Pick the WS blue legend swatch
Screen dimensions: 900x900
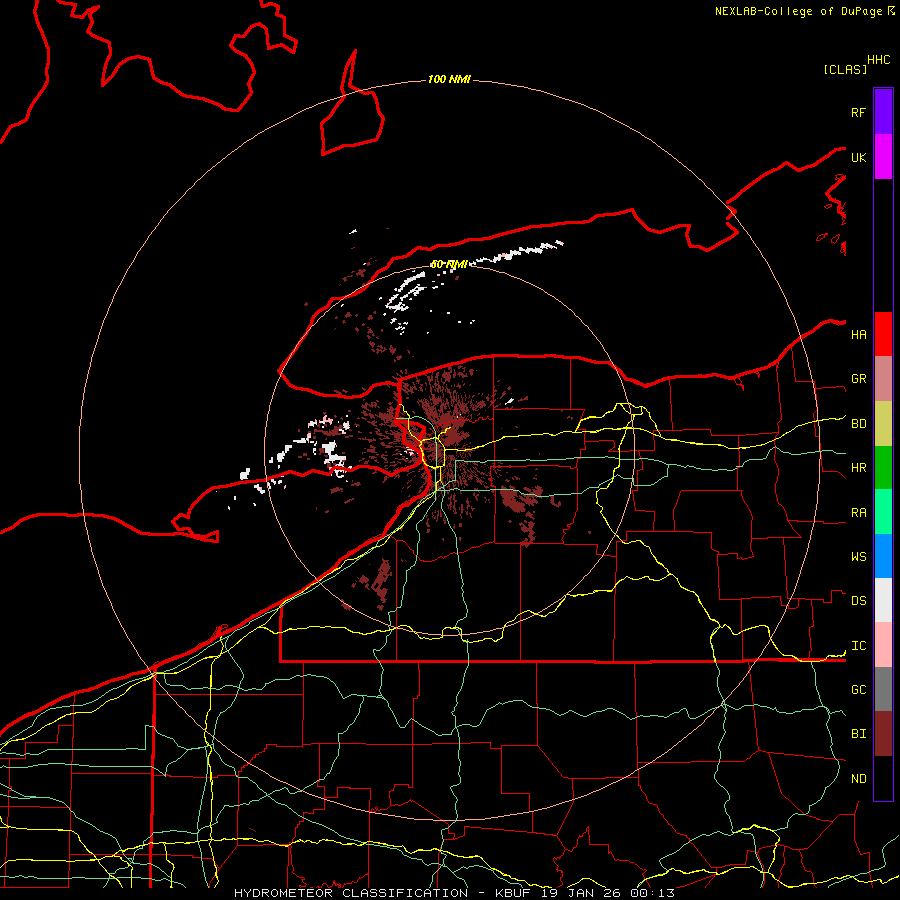tap(883, 556)
